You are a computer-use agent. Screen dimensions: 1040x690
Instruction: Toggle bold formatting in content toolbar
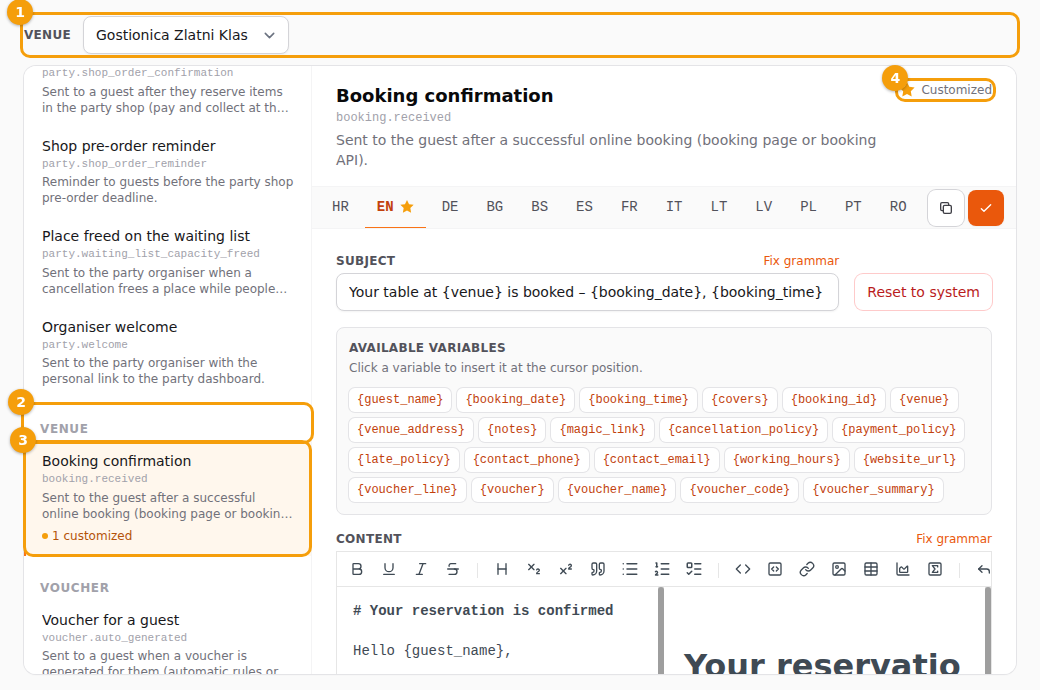(x=357, y=569)
